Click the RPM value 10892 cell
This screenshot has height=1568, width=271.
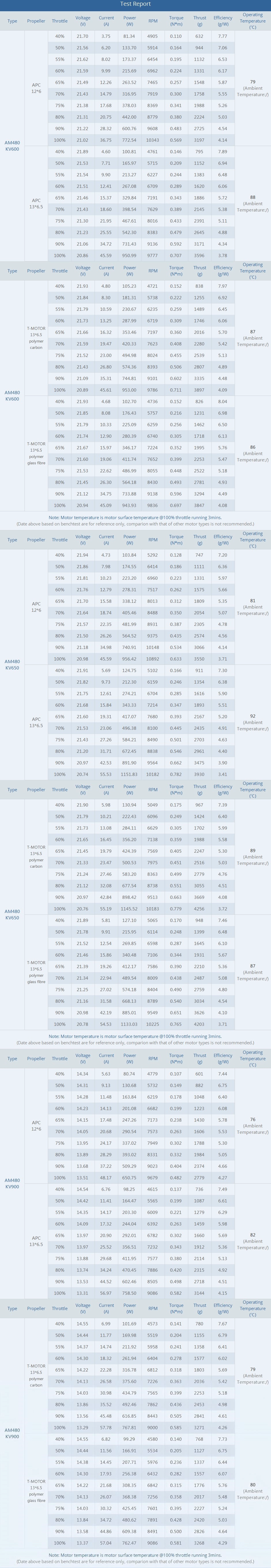tap(153, 658)
